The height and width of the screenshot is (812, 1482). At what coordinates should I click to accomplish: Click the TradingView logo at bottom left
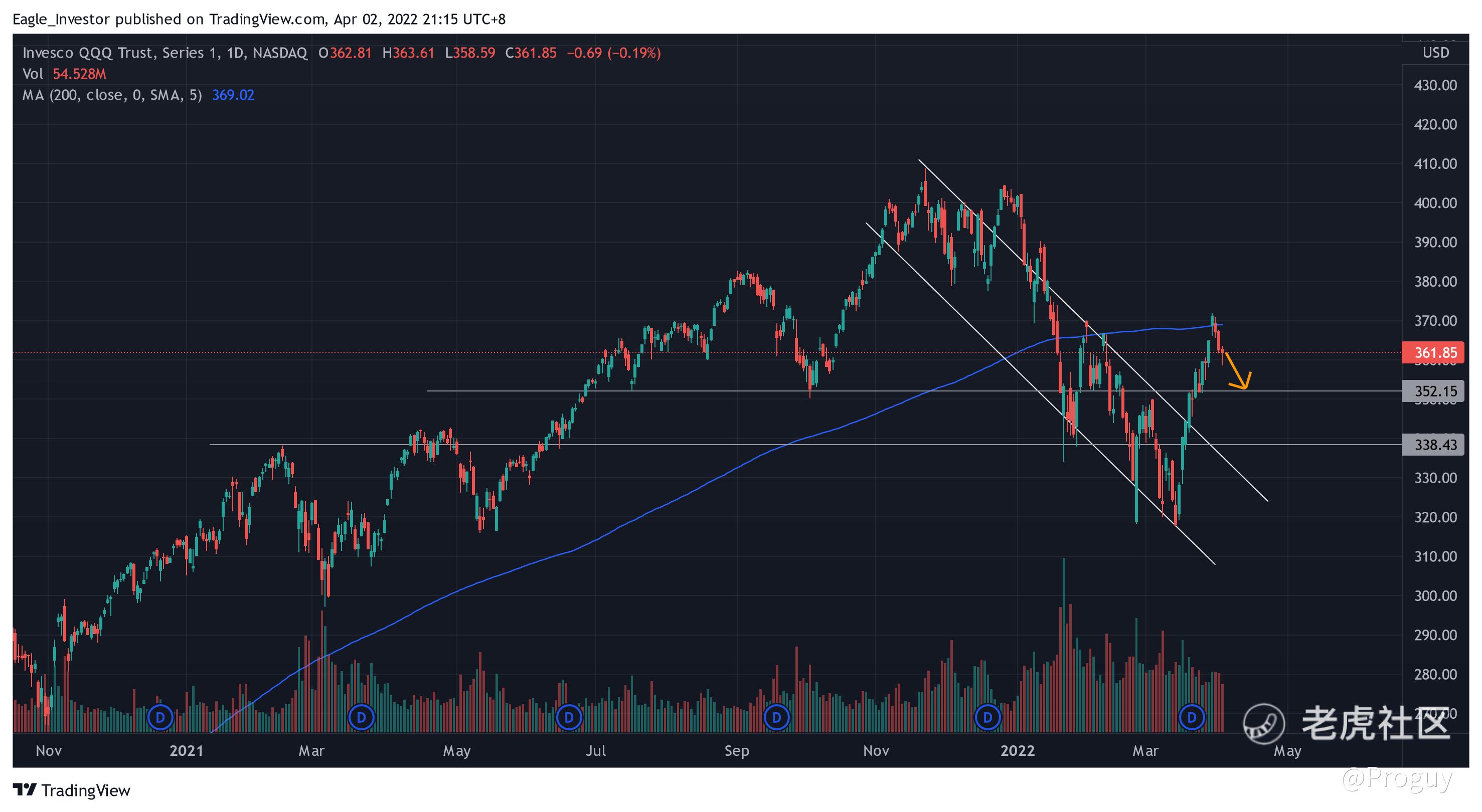(x=72, y=790)
